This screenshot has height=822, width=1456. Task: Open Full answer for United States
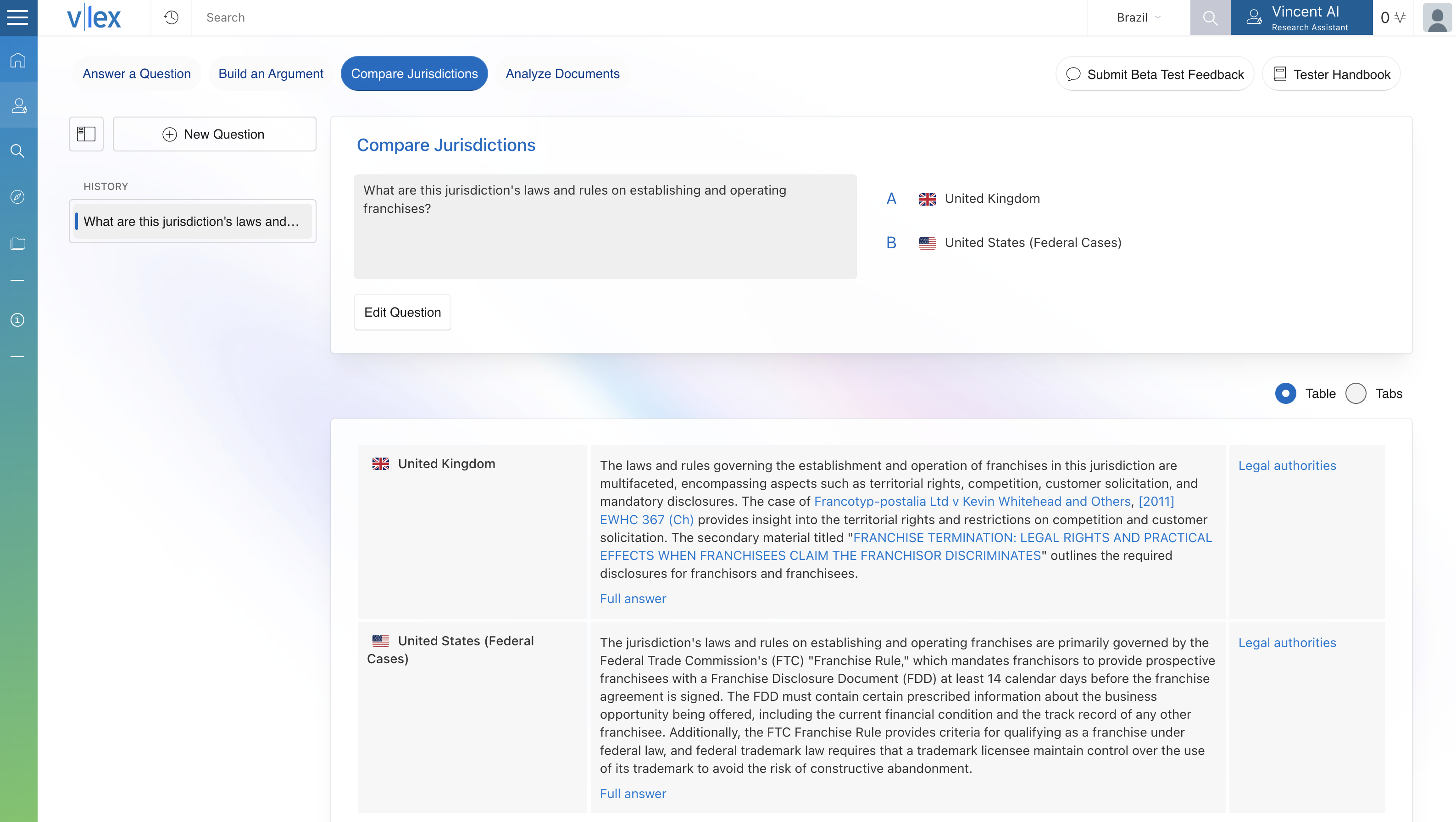633,794
